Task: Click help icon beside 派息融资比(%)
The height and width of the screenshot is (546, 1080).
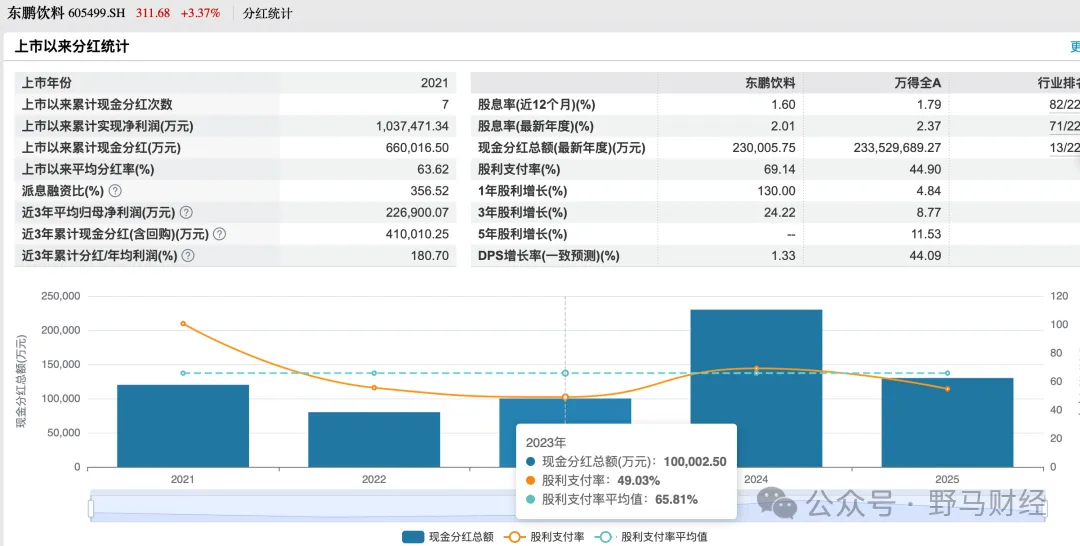Action: coord(115,191)
